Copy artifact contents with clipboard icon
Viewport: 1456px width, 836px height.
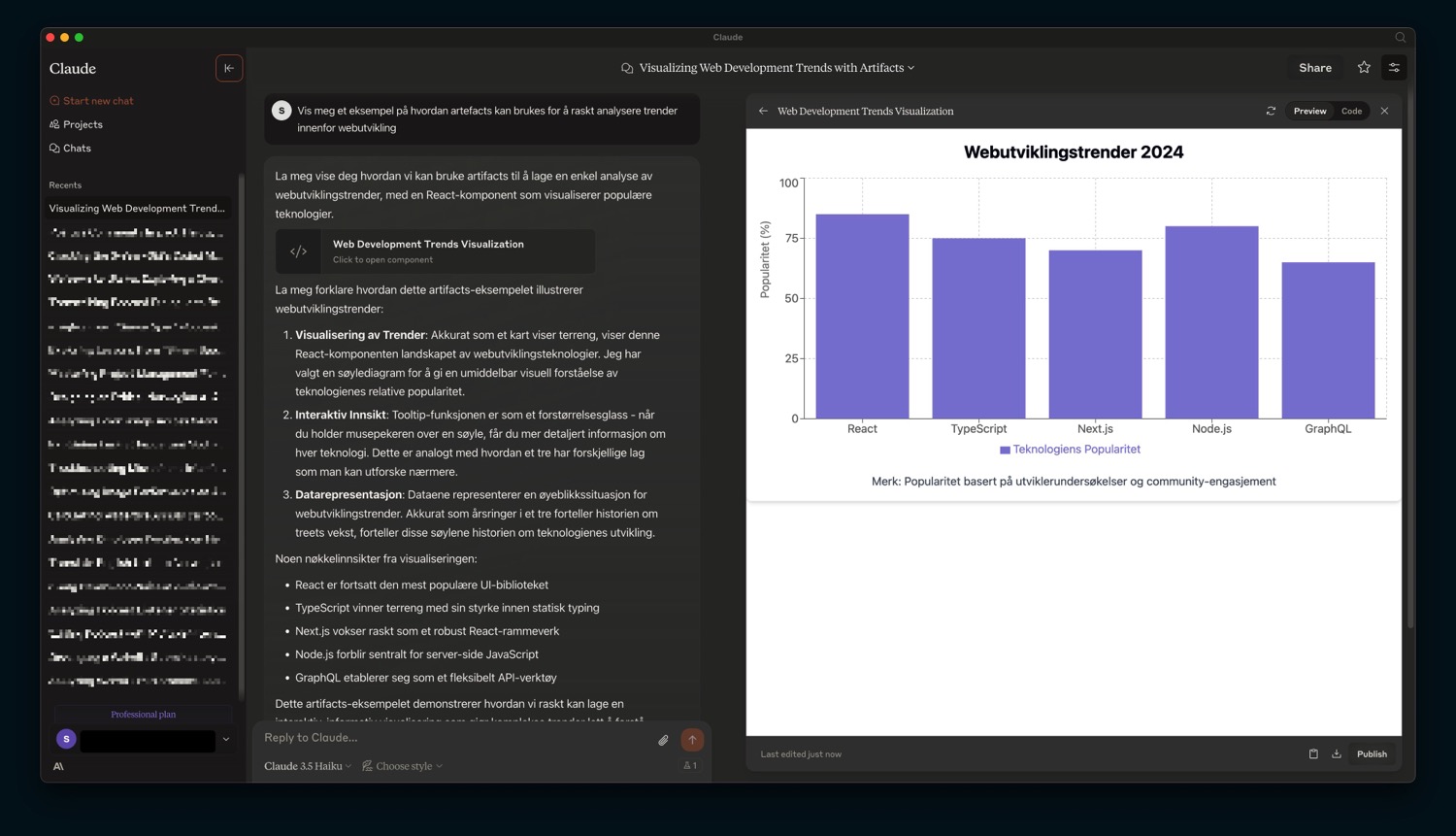[1313, 754]
